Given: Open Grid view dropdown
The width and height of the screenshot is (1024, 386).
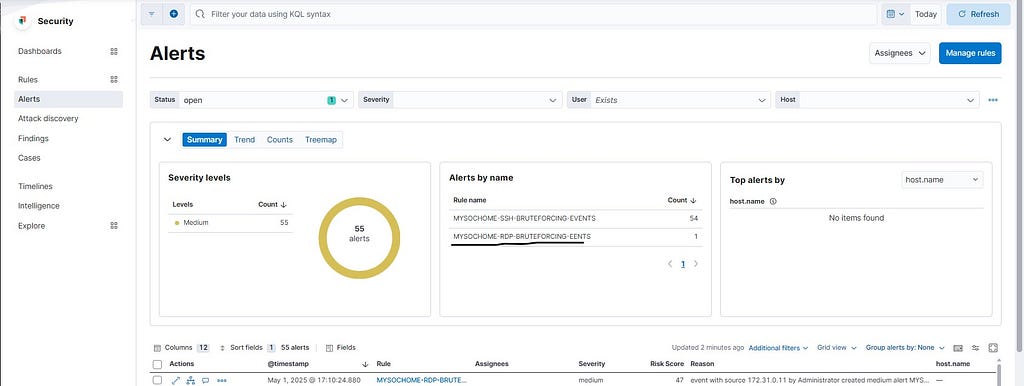Looking at the screenshot, I should [837, 348].
